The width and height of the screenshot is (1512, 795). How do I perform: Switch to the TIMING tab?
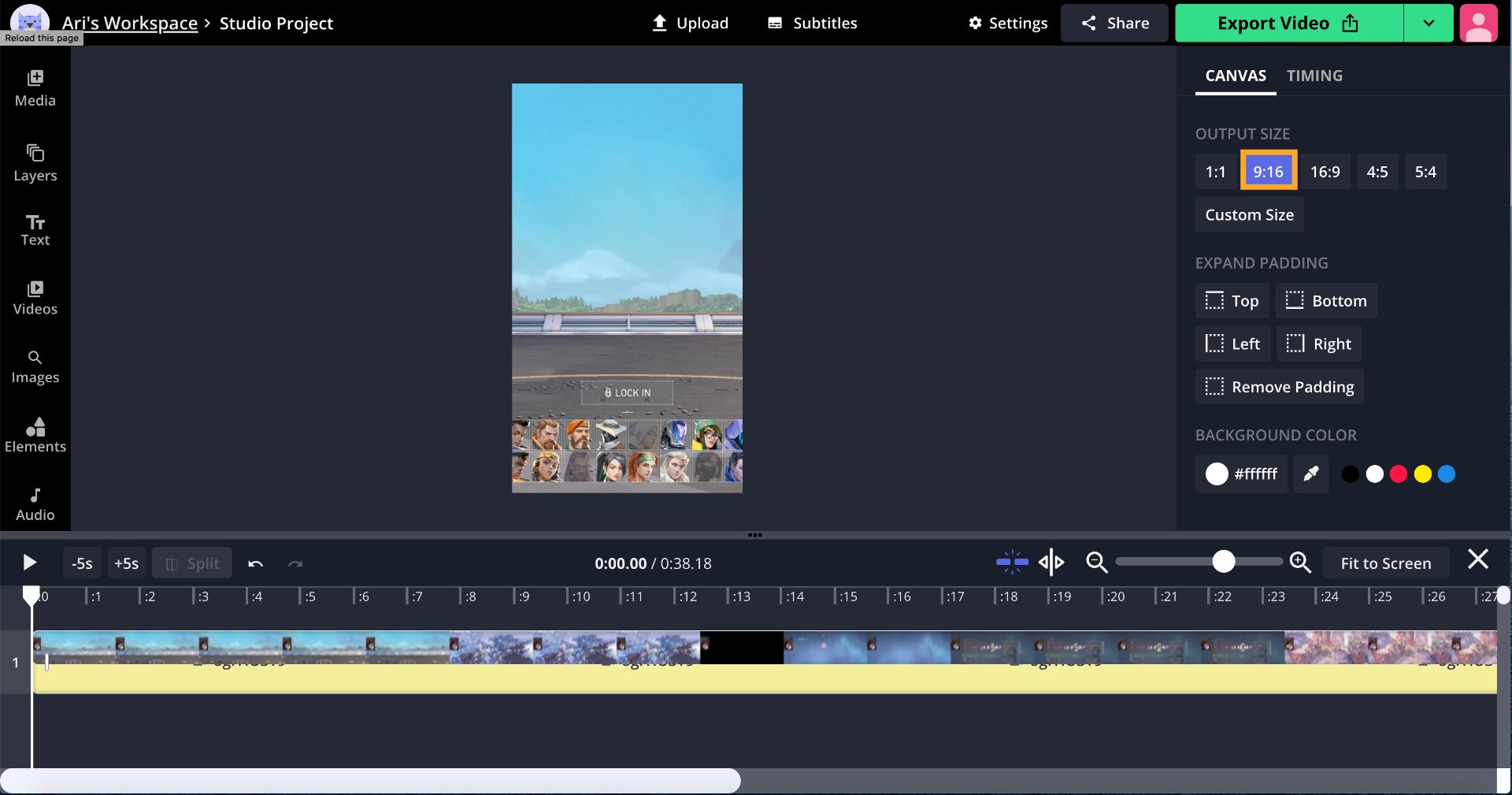coord(1314,76)
